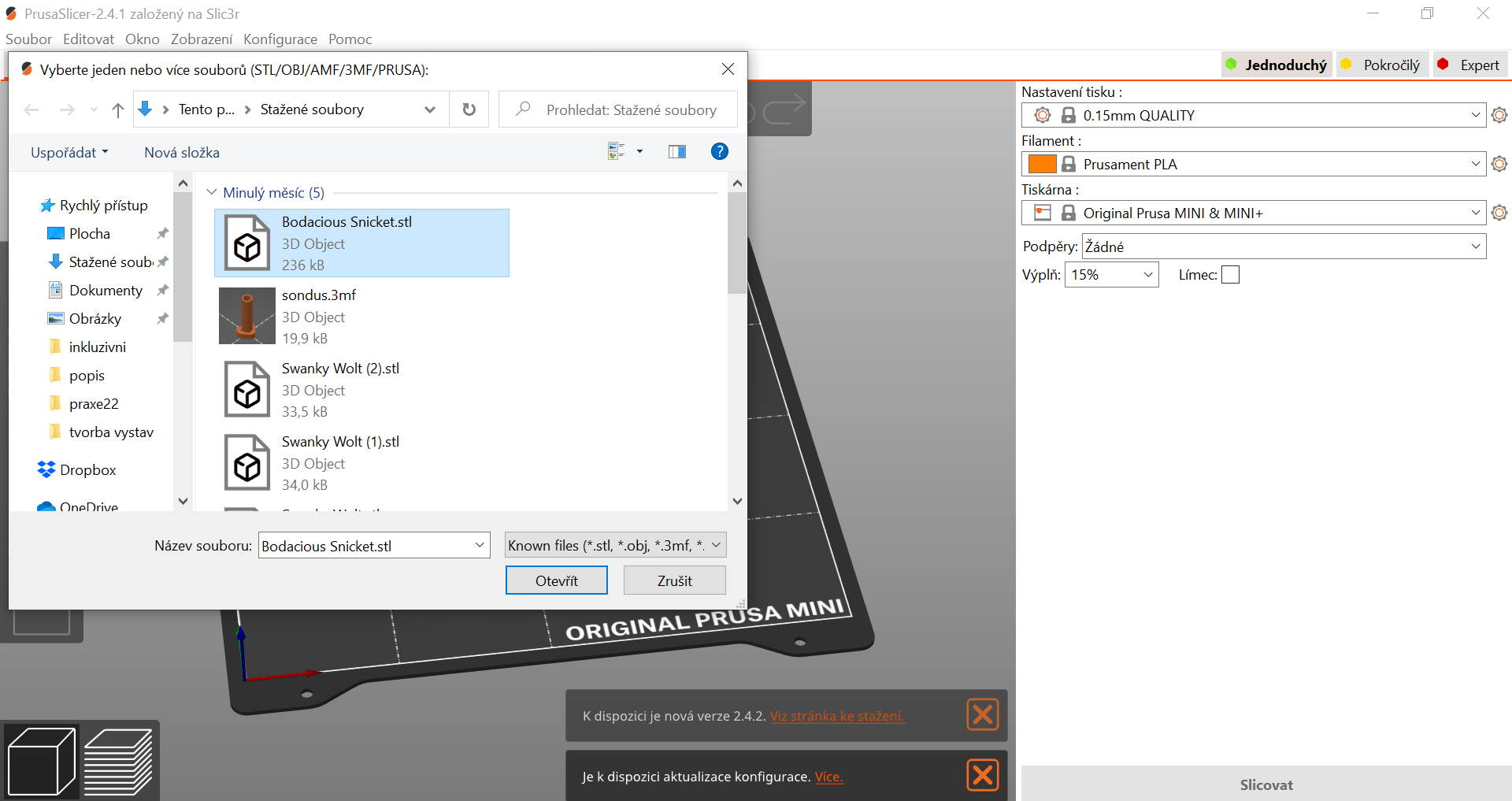The height and width of the screenshot is (801, 1512).
Task: Refresh the Stažené soubory folder
Action: click(x=469, y=109)
